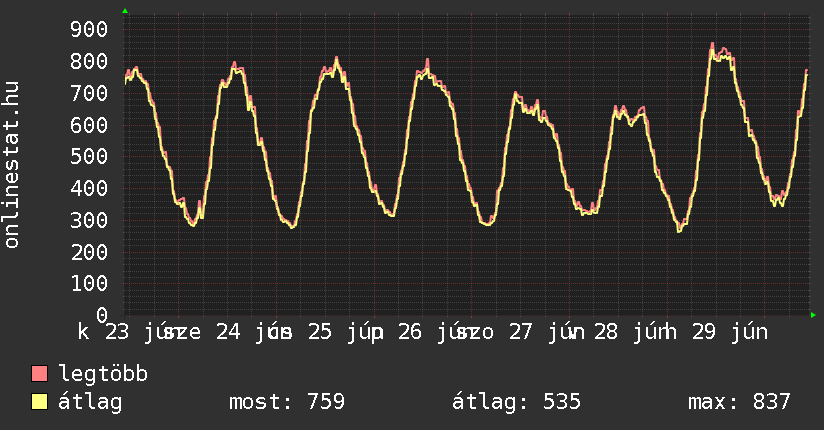Select the most: 759 statistic

pos(287,402)
